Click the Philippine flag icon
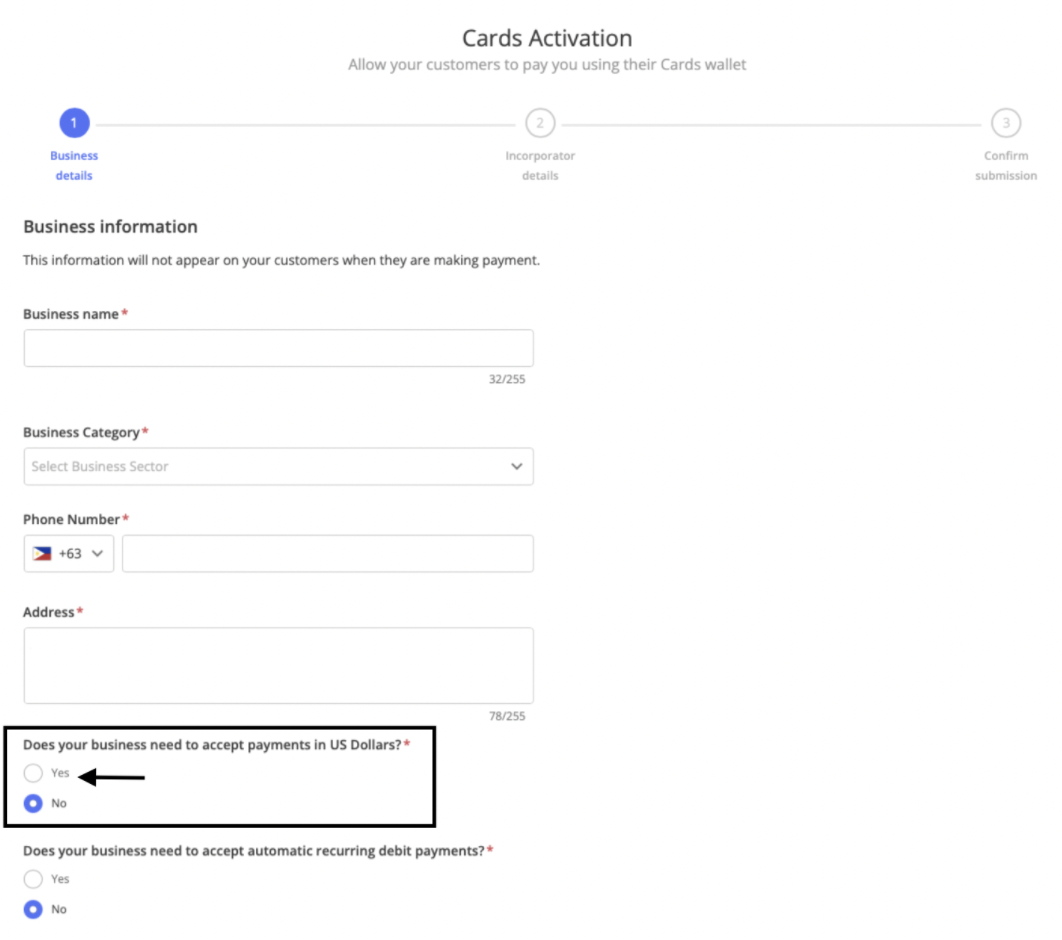This screenshot has width=1062, height=940. 42,553
